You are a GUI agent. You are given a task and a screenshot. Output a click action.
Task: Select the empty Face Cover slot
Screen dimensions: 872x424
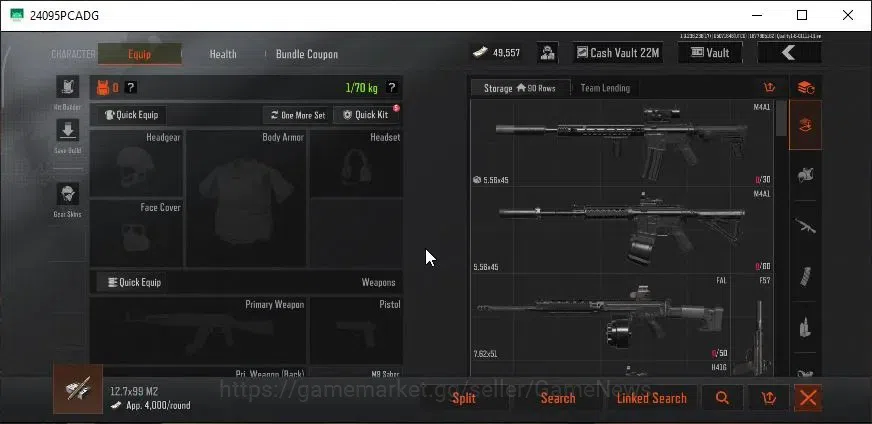(136, 234)
